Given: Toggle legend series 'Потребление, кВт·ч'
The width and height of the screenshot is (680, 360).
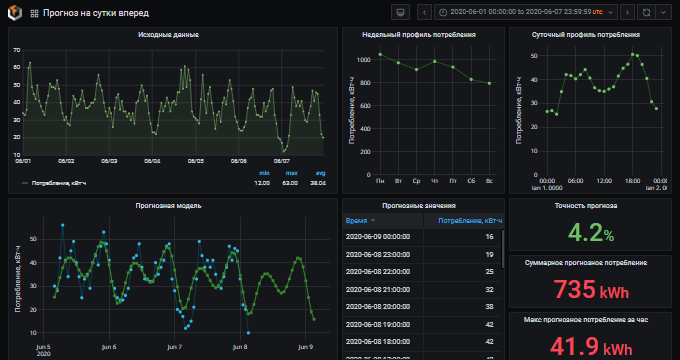Looking at the screenshot, I should coord(59,183).
